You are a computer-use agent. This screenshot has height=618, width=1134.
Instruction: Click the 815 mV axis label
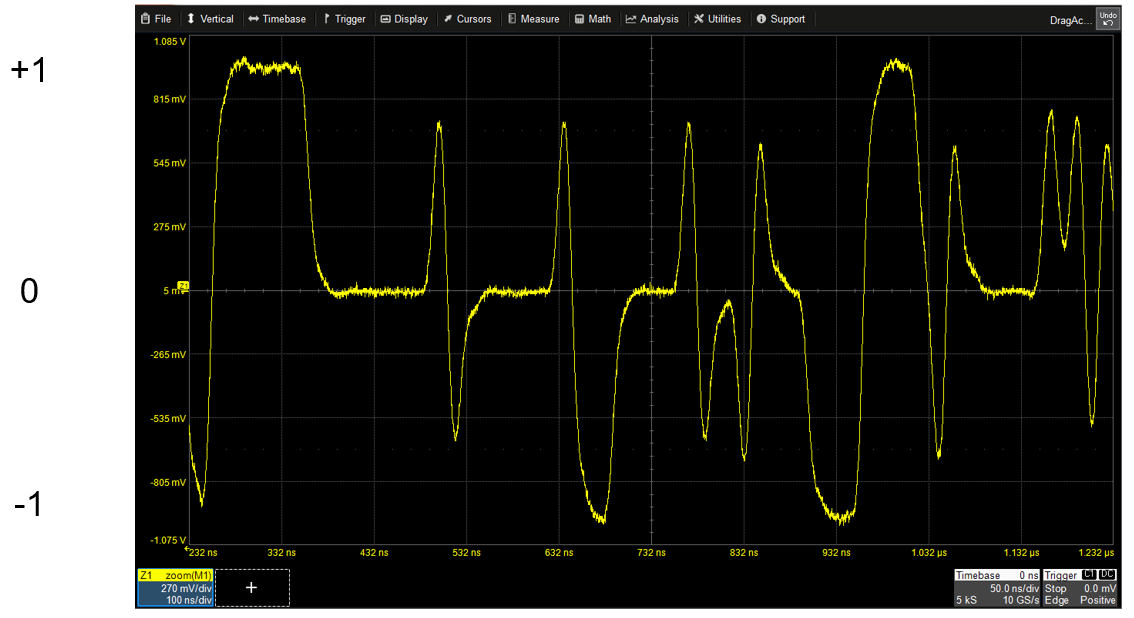[169, 99]
